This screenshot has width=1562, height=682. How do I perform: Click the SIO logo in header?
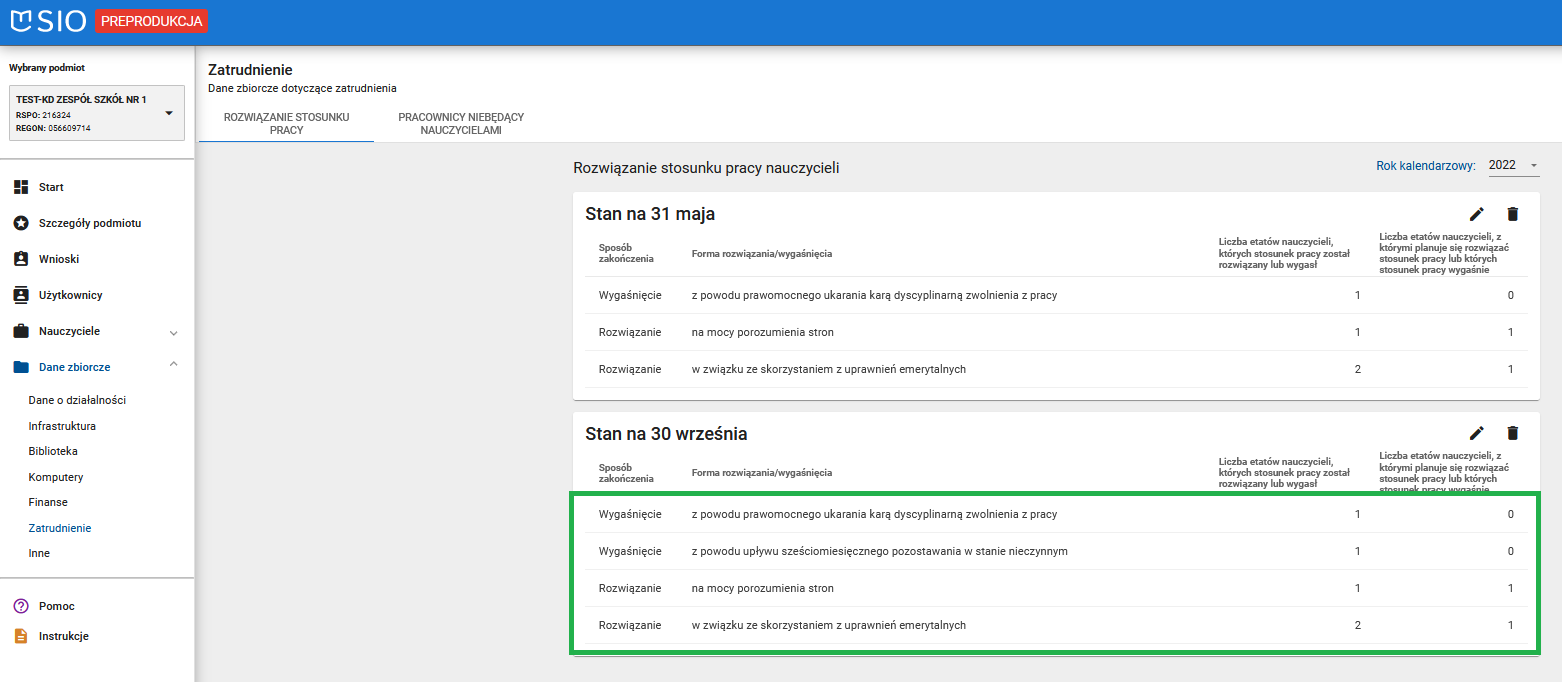[48, 22]
